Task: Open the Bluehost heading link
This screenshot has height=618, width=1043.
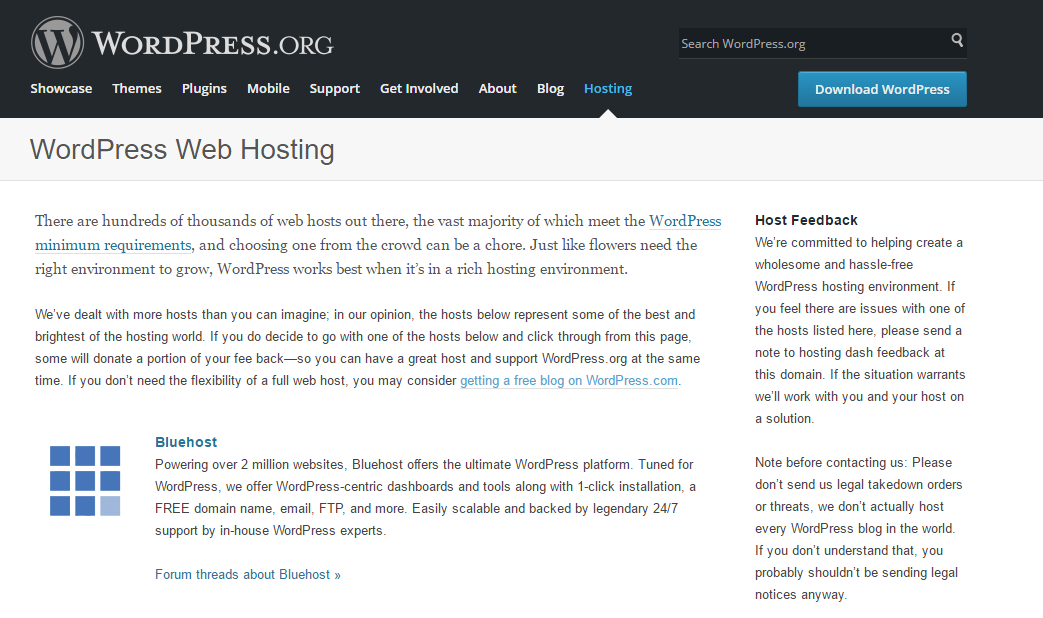Action: pyautogui.click(x=186, y=442)
